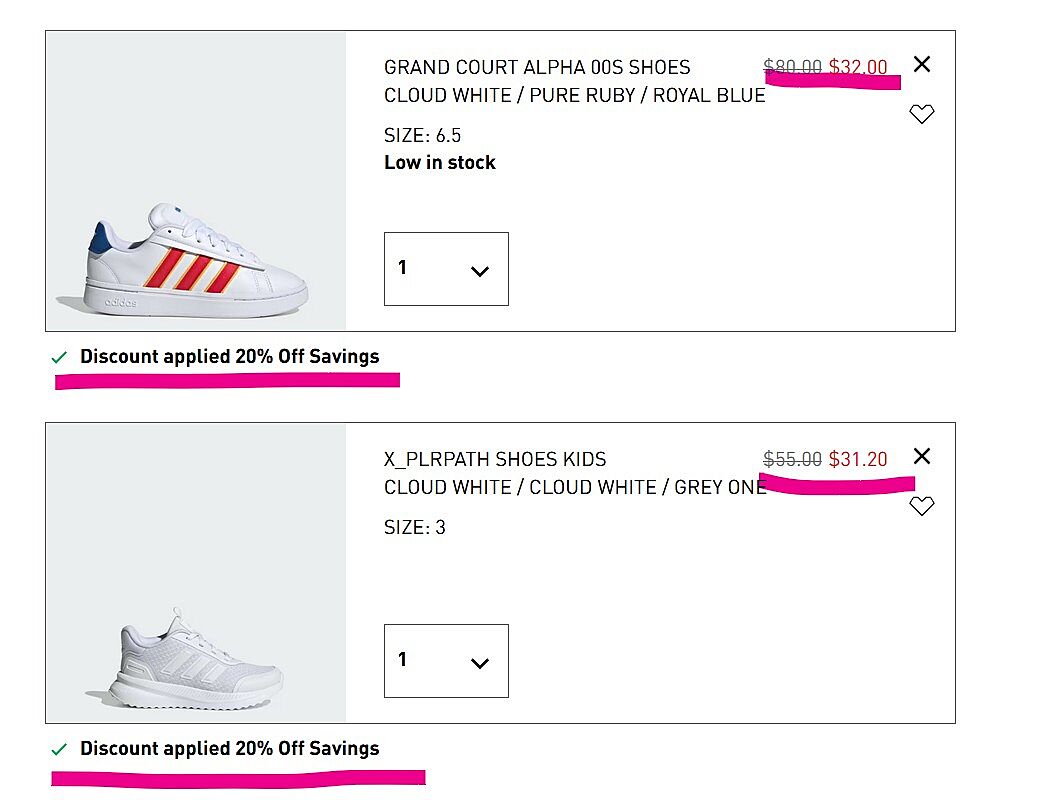The width and height of the screenshot is (1047, 800).
Task: Click the Low in stock label
Action: coord(440,163)
